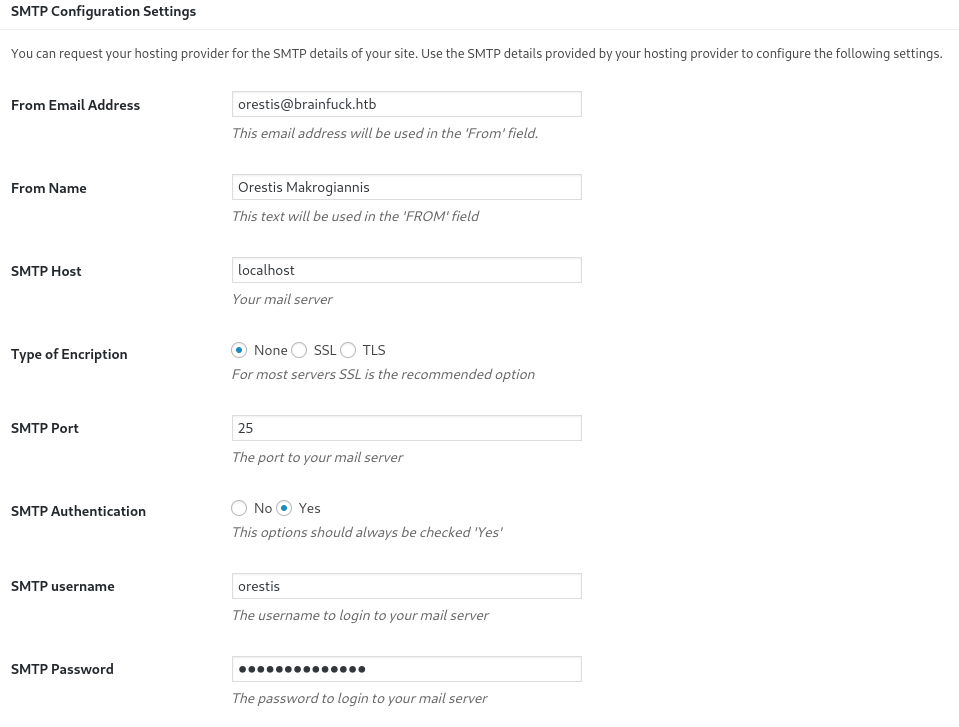The height and width of the screenshot is (727, 959).
Task: Click the SMTP Authentication label
Action: click(78, 511)
